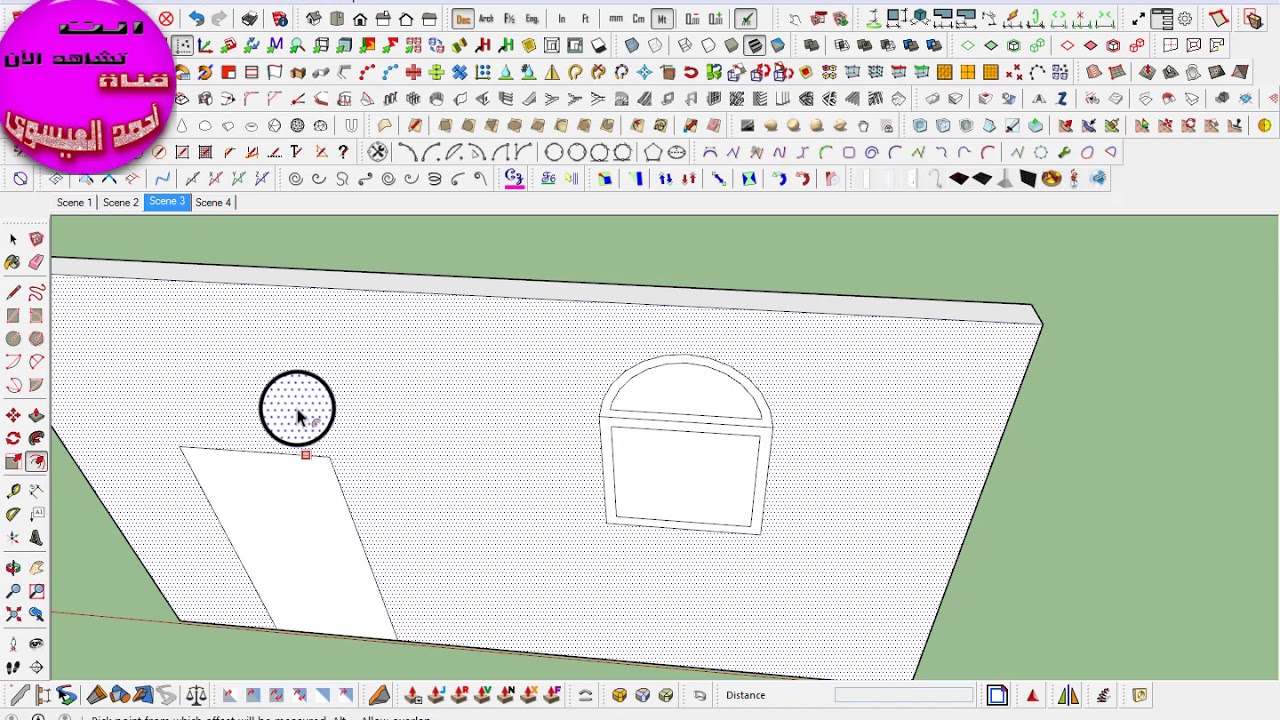Click the cancel red circle icon
This screenshot has width=1280, height=720.
[166, 19]
